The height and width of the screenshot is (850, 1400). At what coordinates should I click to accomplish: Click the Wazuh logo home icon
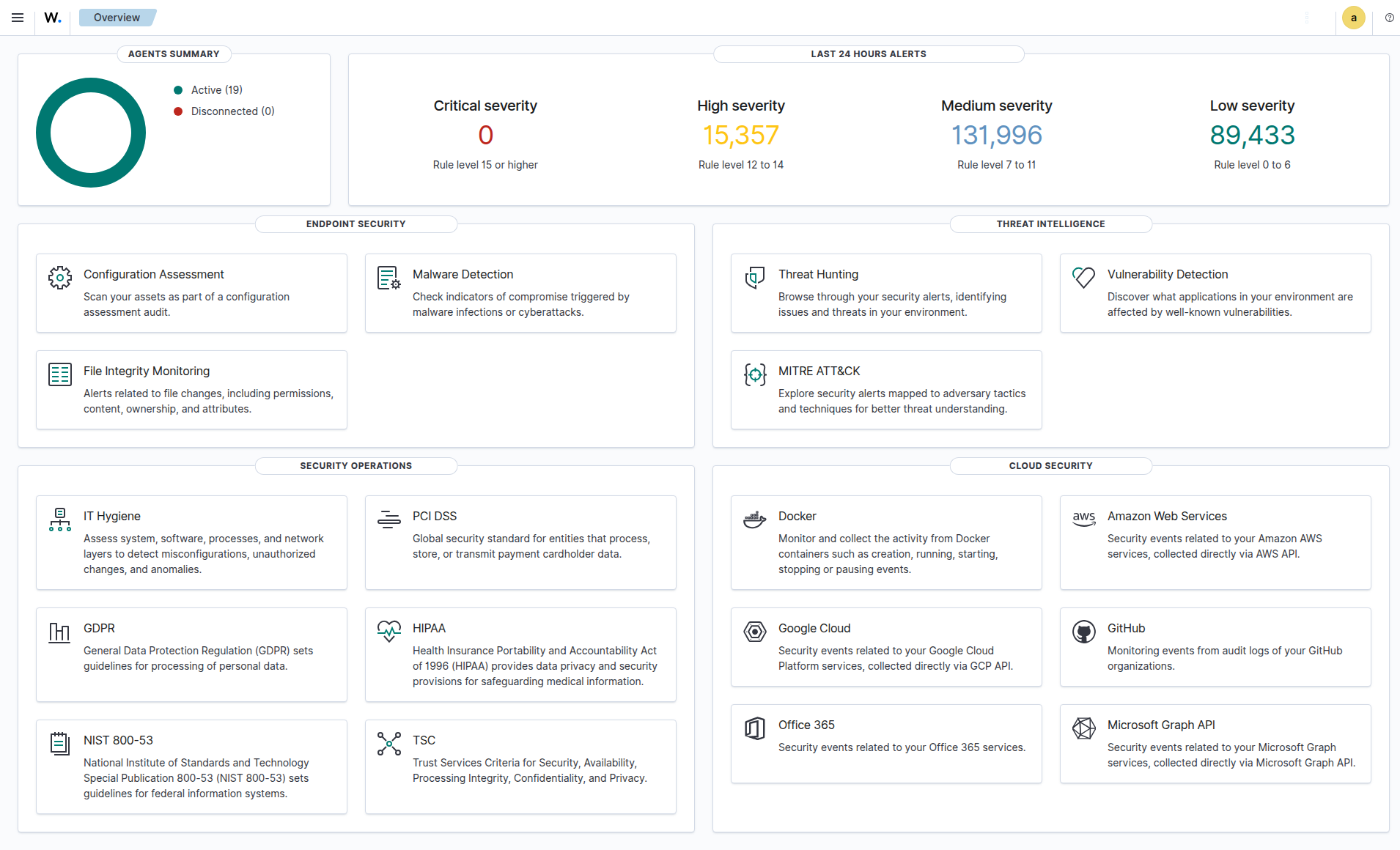[52, 18]
